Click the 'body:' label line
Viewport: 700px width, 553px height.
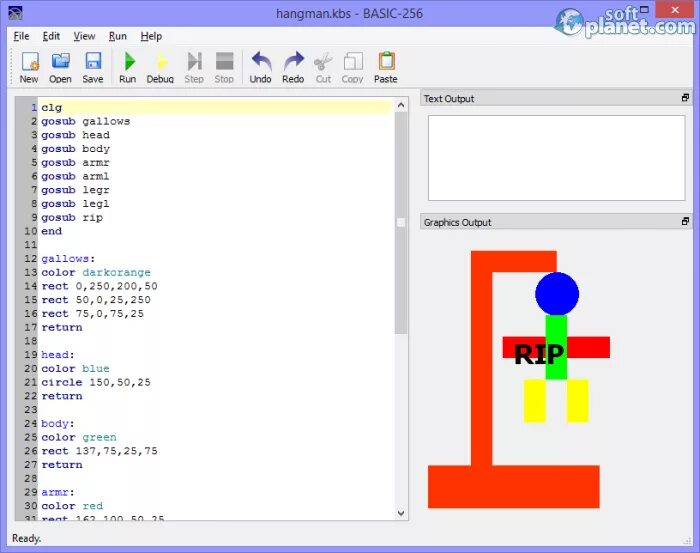click(x=58, y=424)
